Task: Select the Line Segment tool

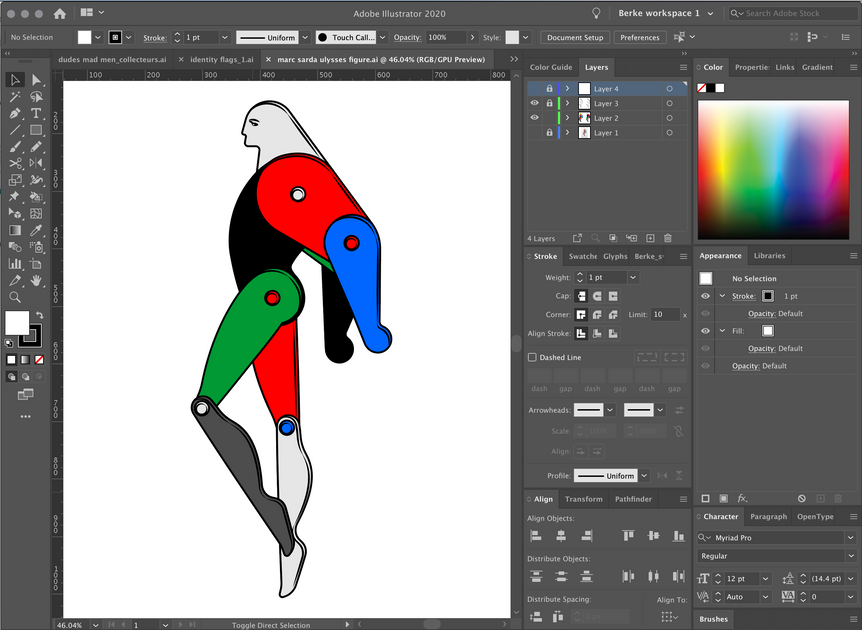Action: [x=15, y=130]
